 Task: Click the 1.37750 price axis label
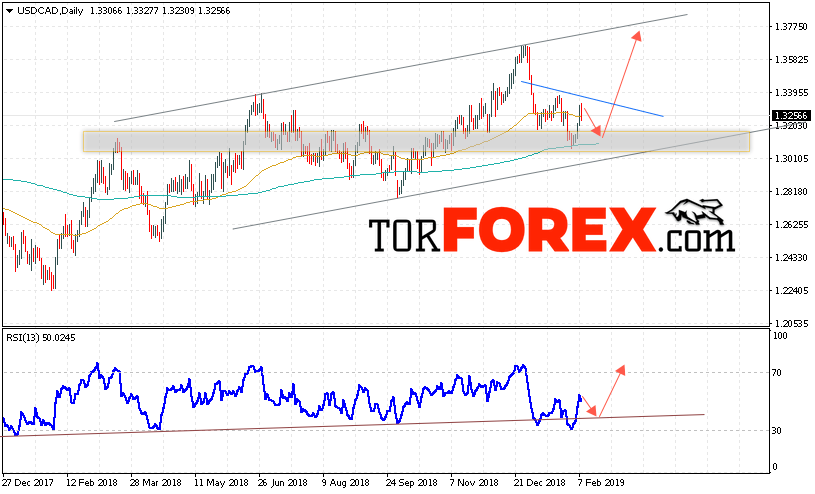[x=791, y=27]
